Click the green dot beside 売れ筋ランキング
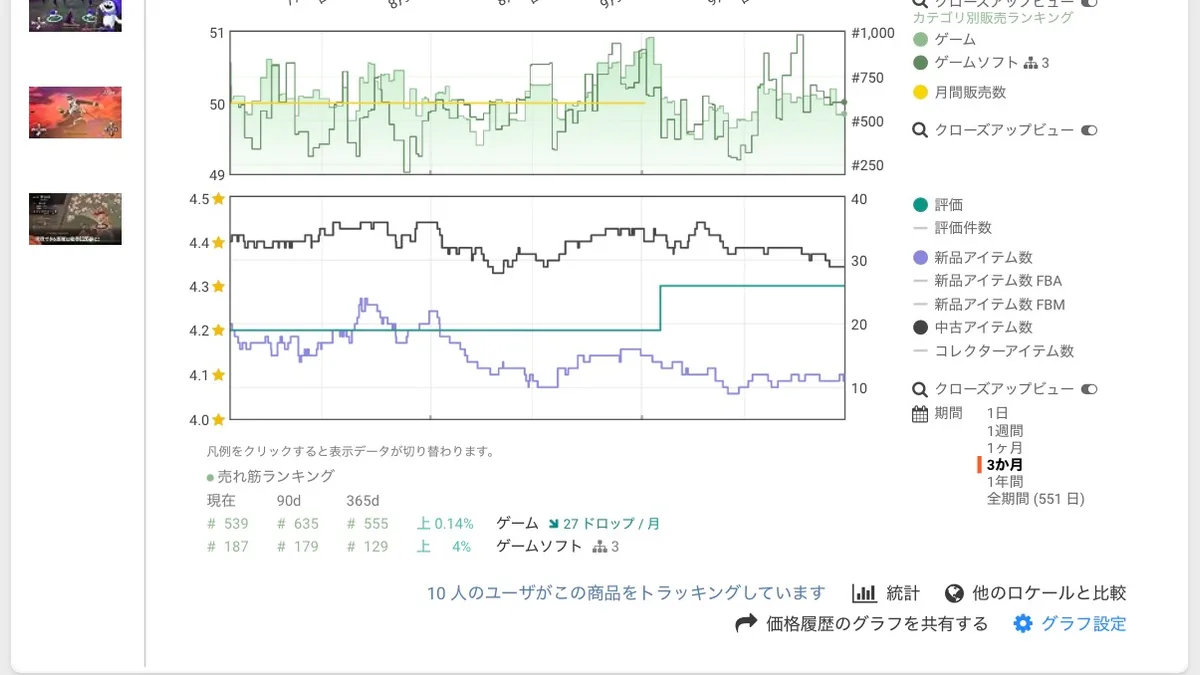The width and height of the screenshot is (1200, 675). 210,477
